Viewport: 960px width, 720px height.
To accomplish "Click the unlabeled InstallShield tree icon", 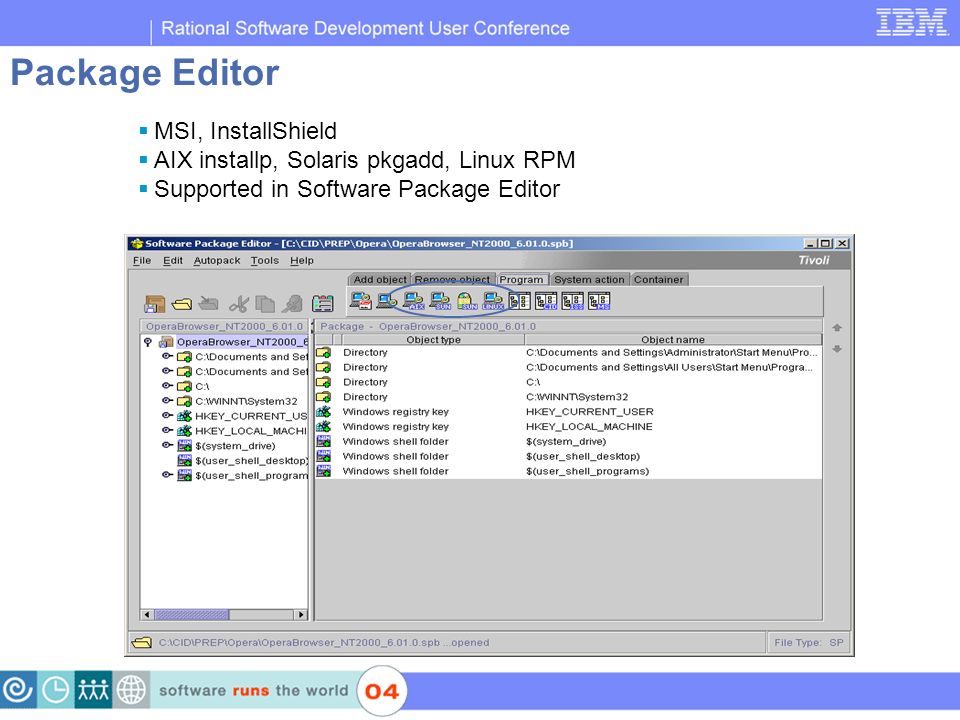I will click(519, 301).
